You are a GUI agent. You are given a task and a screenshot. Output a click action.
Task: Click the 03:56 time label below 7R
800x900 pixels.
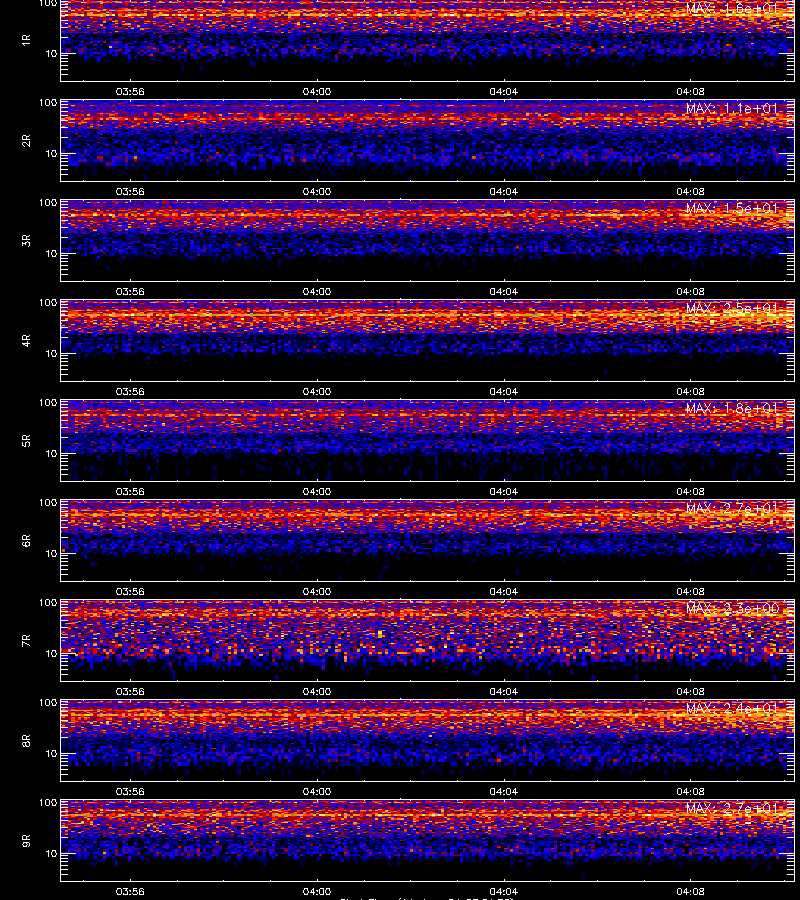coord(130,692)
